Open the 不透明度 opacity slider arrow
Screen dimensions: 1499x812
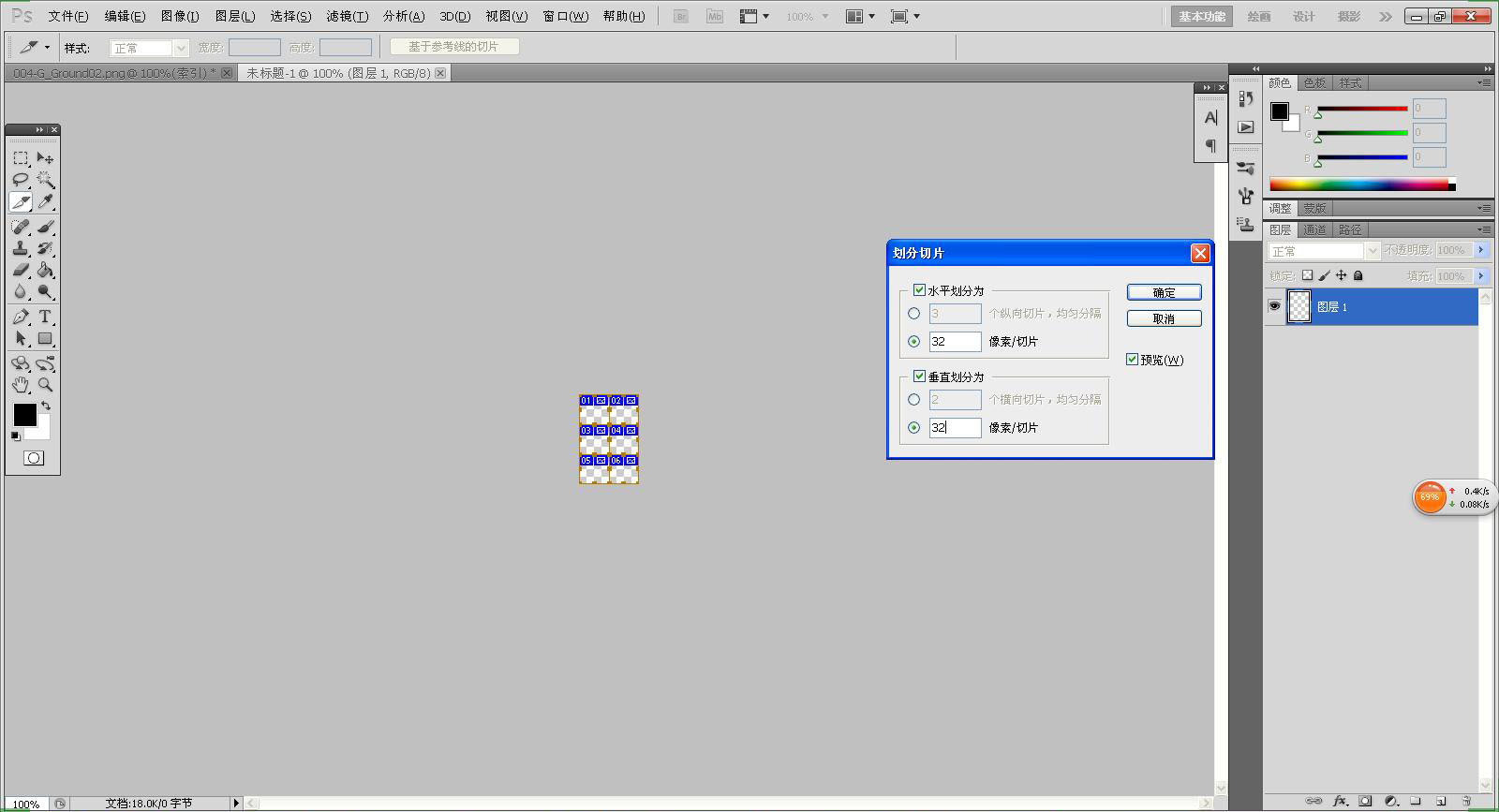[1481, 250]
